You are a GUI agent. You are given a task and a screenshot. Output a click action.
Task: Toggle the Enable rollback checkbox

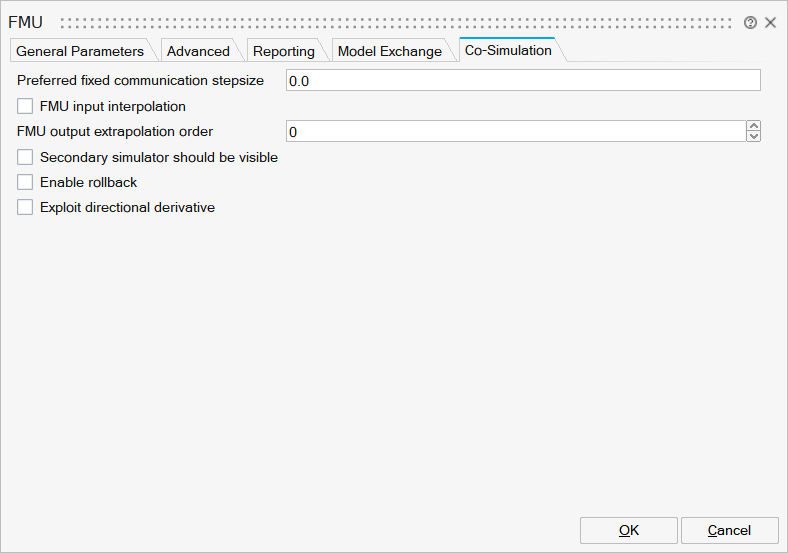25,182
